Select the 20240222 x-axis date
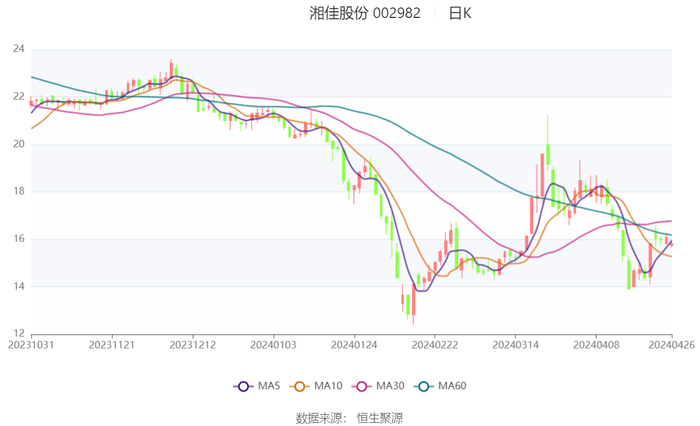Viewport: 700px width, 426px height. [434, 343]
